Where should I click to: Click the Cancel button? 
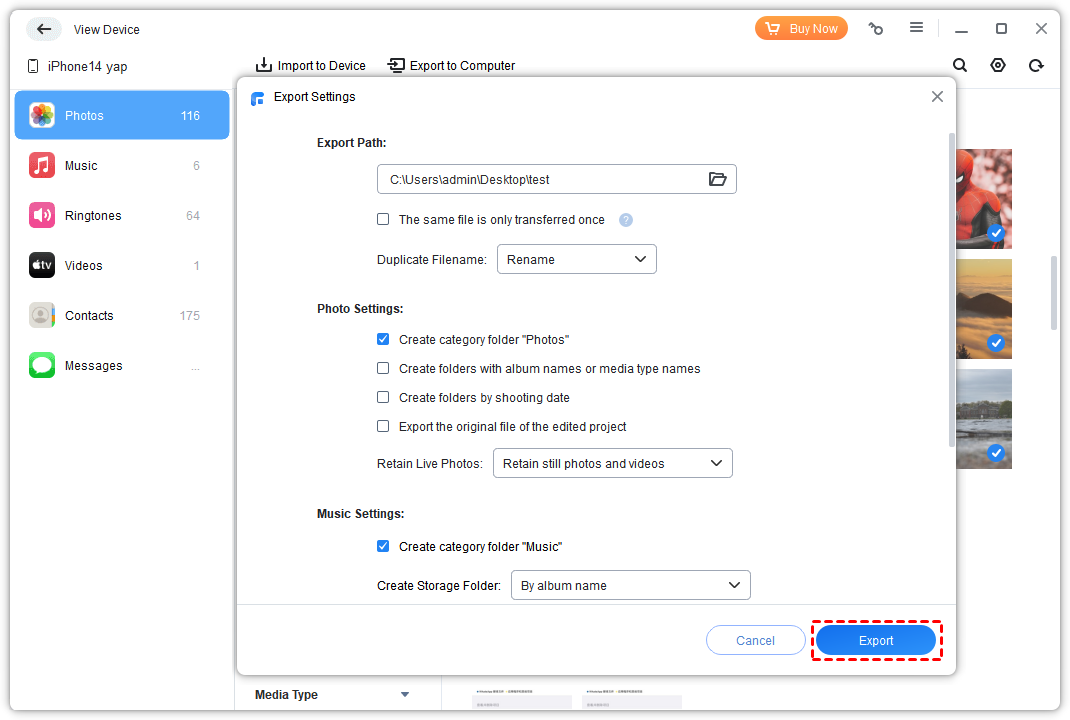[755, 641]
